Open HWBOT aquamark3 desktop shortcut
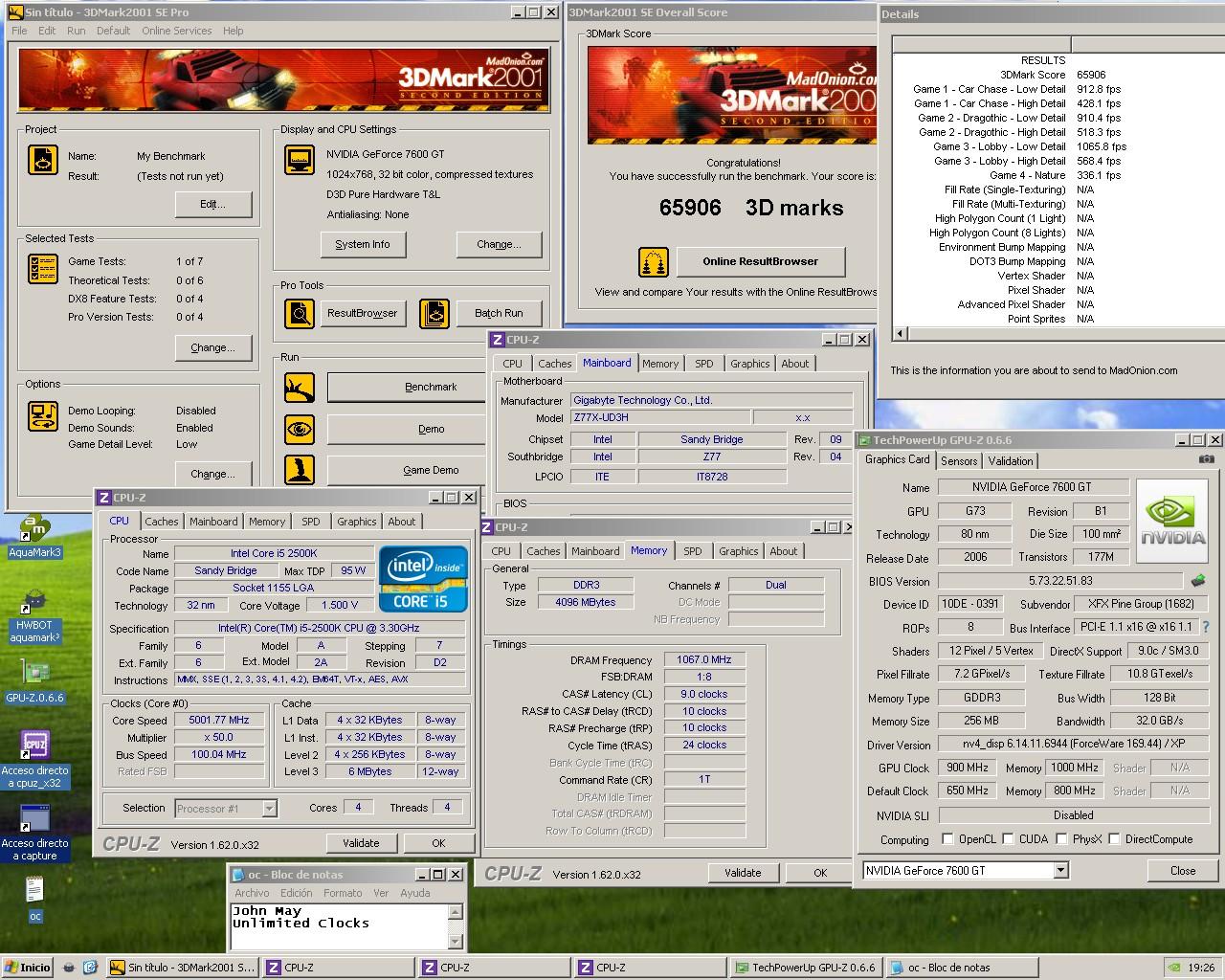 click(x=34, y=615)
